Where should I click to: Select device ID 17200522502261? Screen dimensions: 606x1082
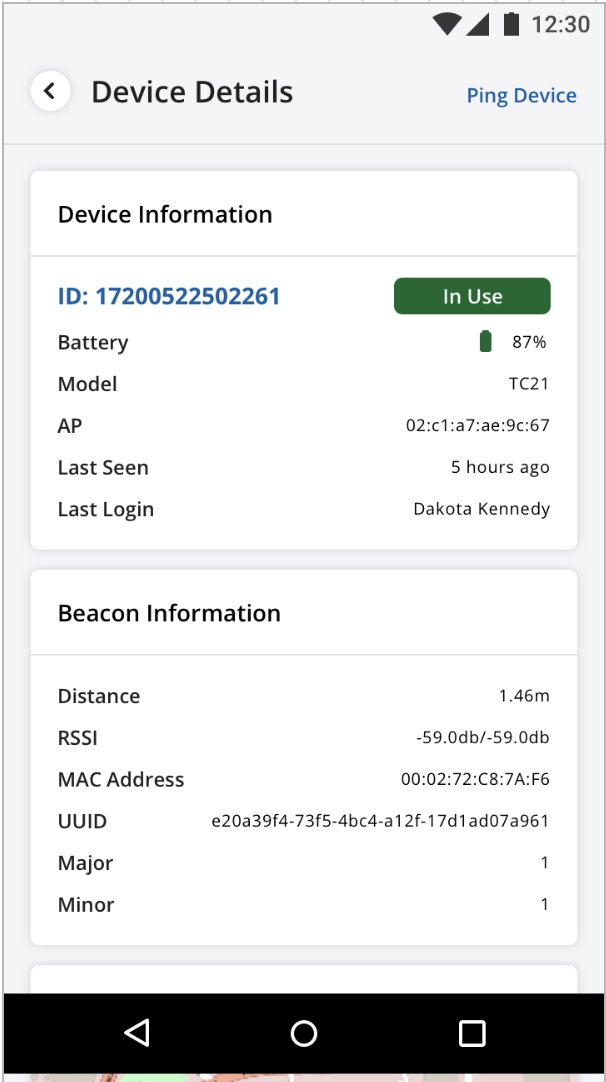point(168,296)
